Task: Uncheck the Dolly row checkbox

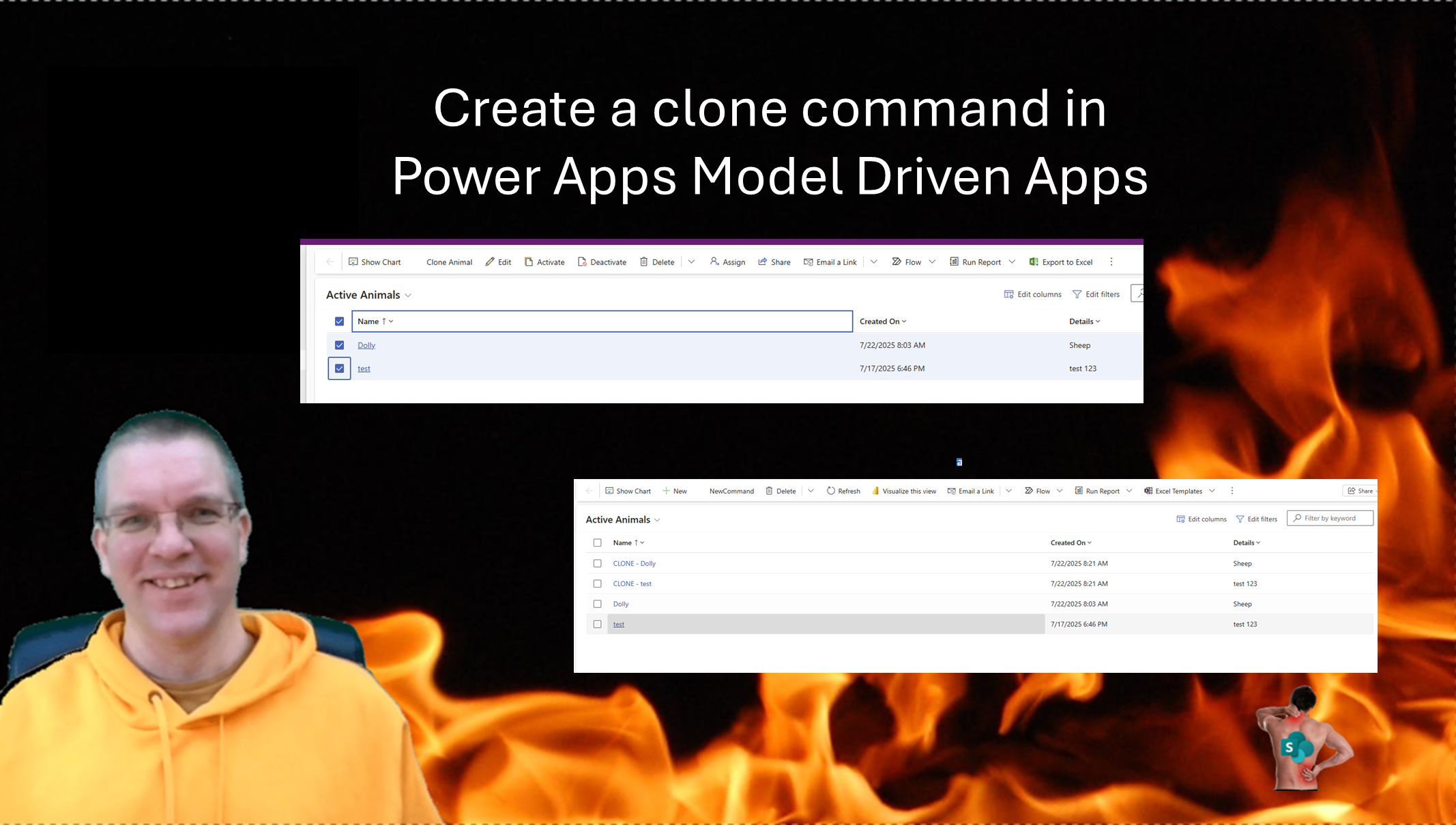Action: (x=339, y=345)
